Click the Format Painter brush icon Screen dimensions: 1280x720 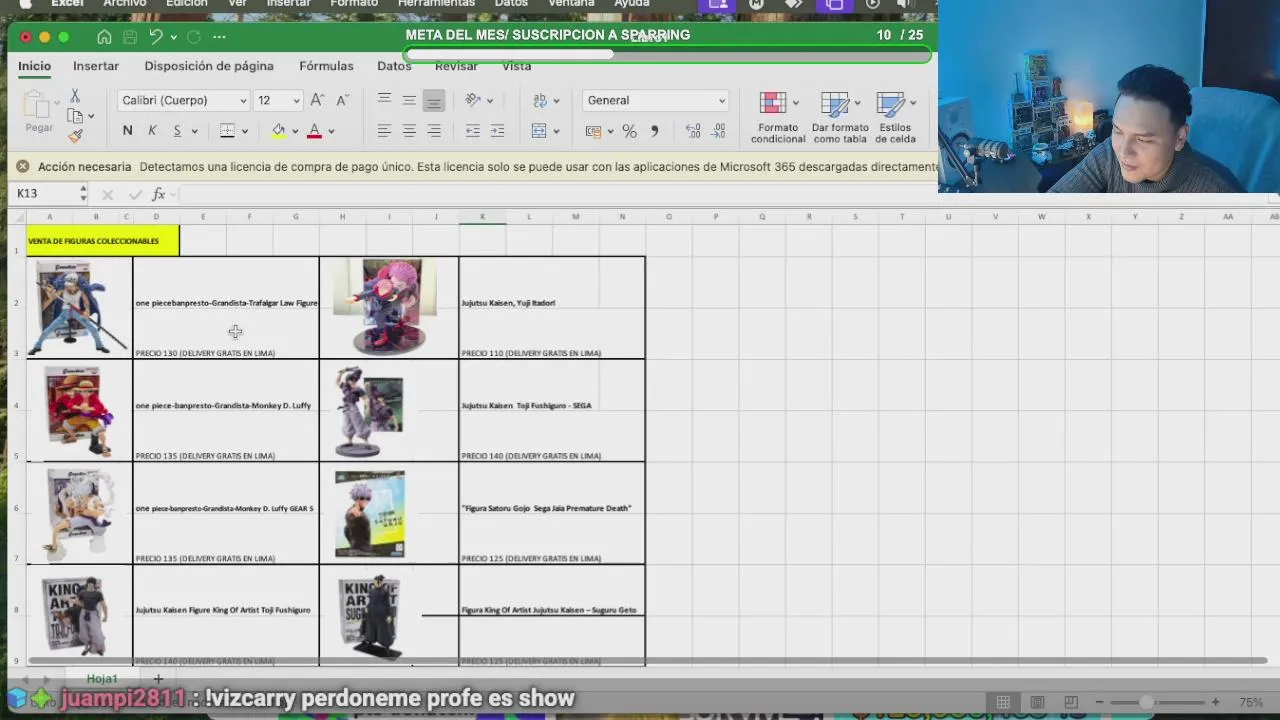tap(75, 136)
